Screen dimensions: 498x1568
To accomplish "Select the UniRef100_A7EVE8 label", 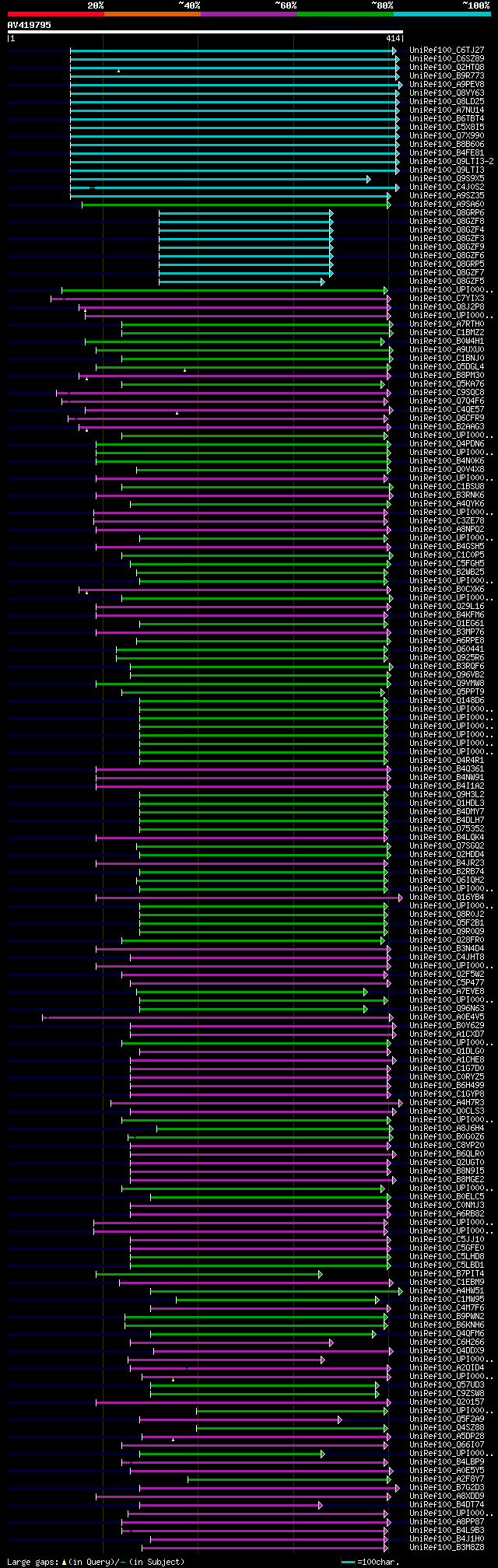I will click(x=447, y=992).
